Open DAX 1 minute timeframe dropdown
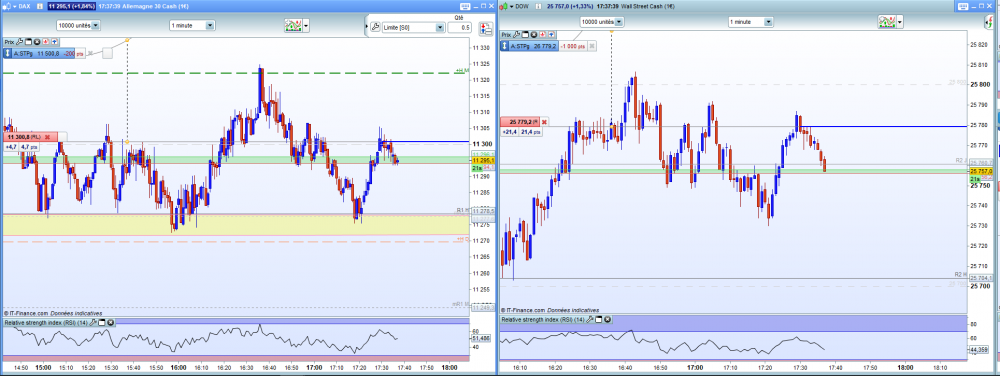 point(210,25)
